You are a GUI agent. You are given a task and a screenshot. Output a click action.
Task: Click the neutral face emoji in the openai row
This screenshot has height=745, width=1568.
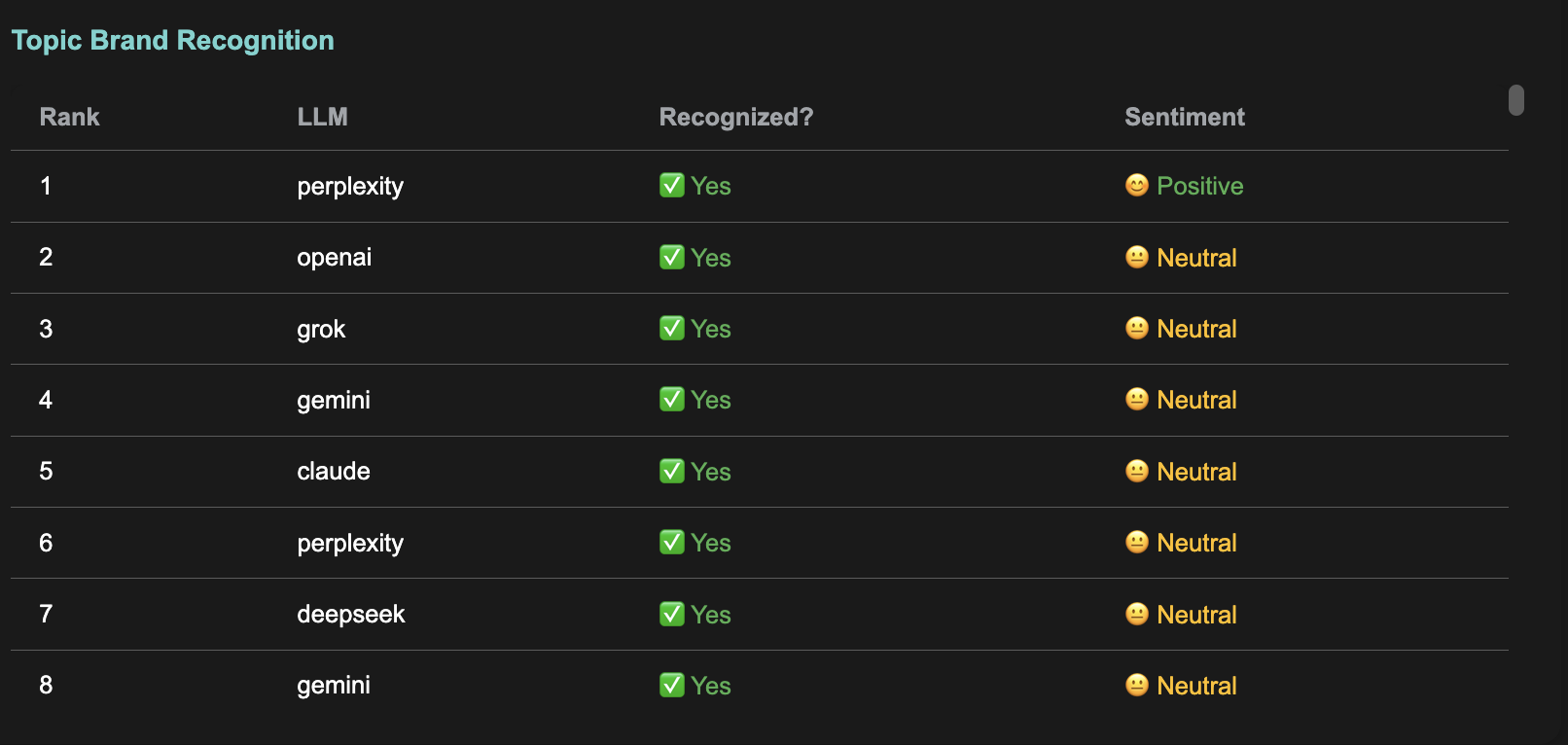point(1137,257)
